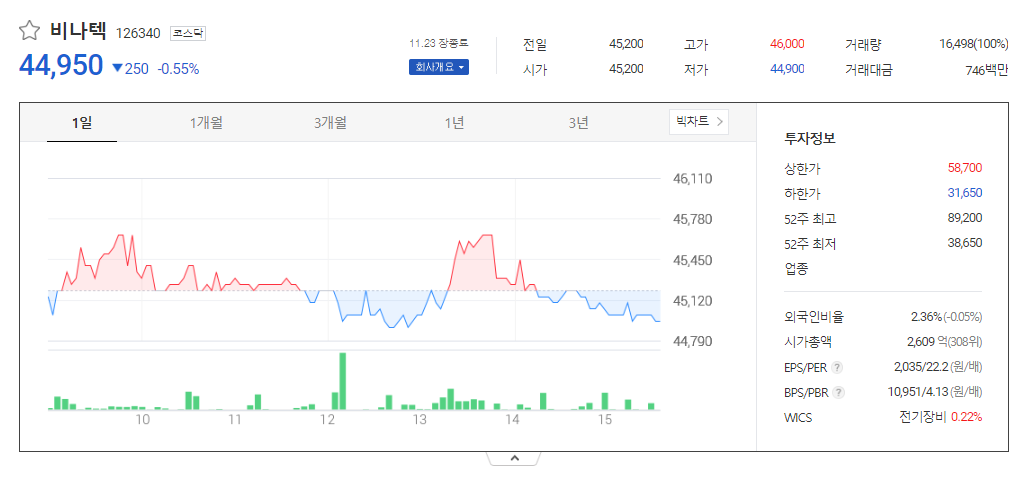The image size is (1027, 479).
Task: Open help icon next to EPS/PER
Action: pos(836,368)
